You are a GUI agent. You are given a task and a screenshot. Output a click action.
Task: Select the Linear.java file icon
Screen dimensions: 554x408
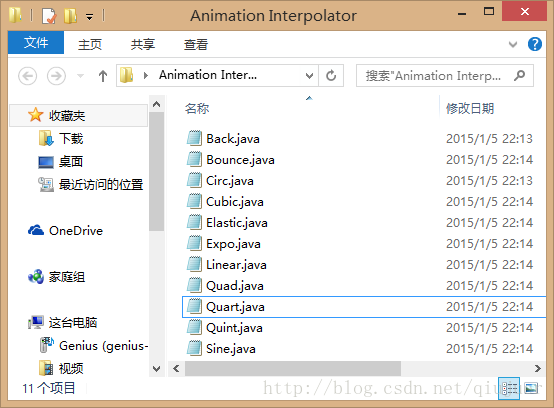click(x=194, y=264)
